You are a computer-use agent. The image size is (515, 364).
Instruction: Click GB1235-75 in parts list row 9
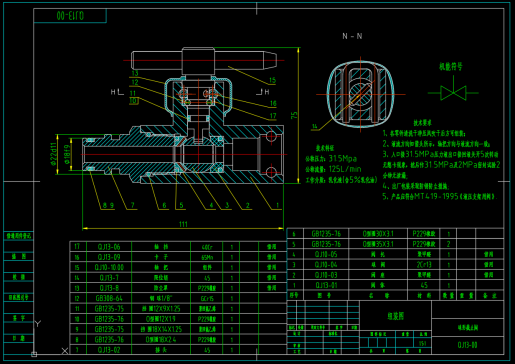pyautogui.click(x=109, y=329)
